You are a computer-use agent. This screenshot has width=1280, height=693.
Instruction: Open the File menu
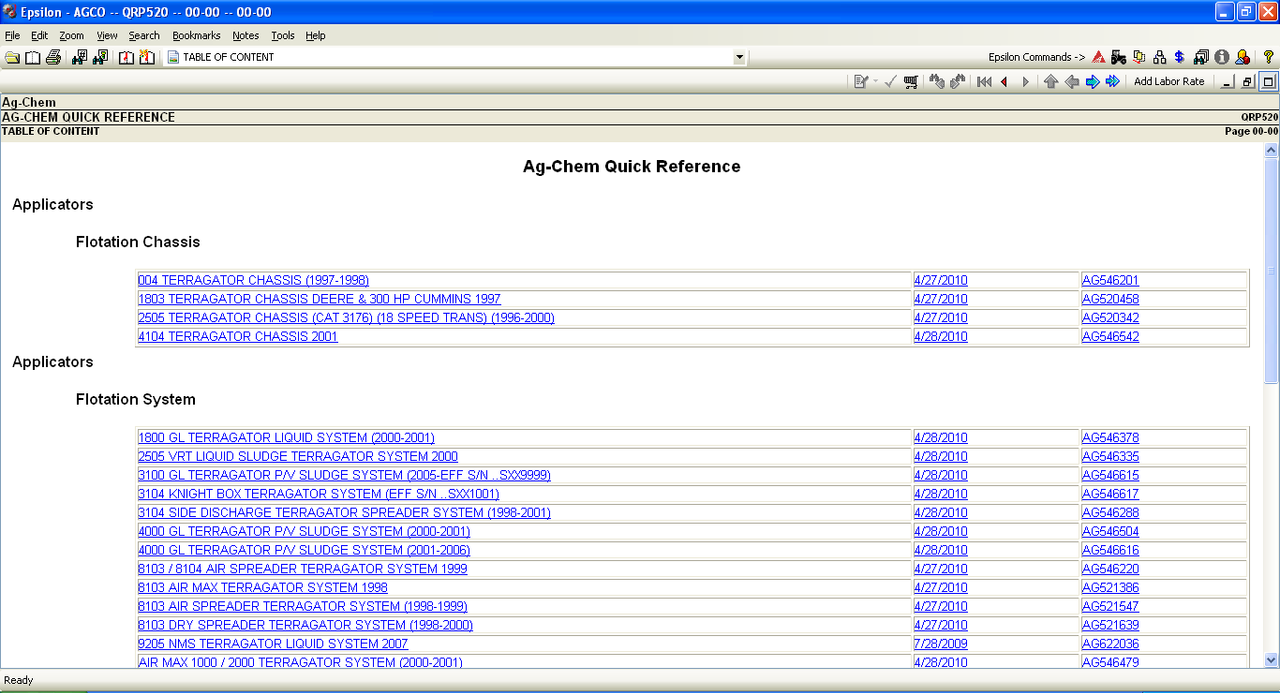pos(12,35)
